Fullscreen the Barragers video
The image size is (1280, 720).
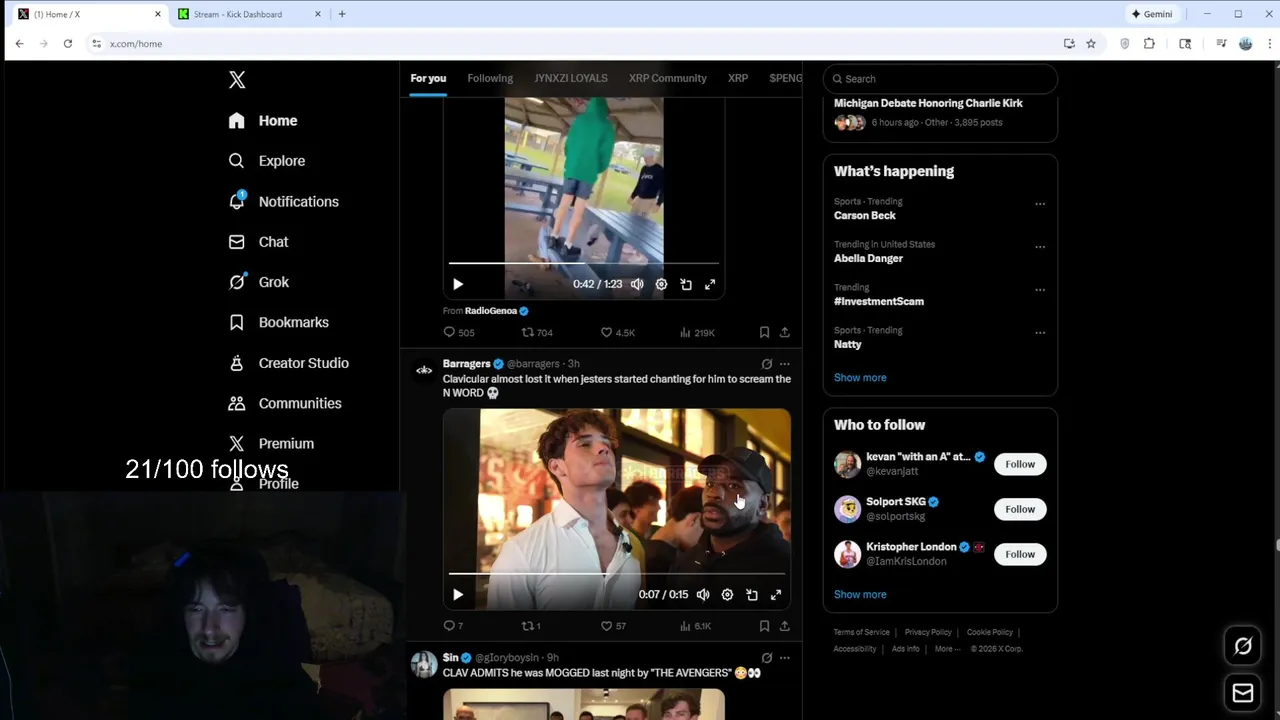coord(776,595)
